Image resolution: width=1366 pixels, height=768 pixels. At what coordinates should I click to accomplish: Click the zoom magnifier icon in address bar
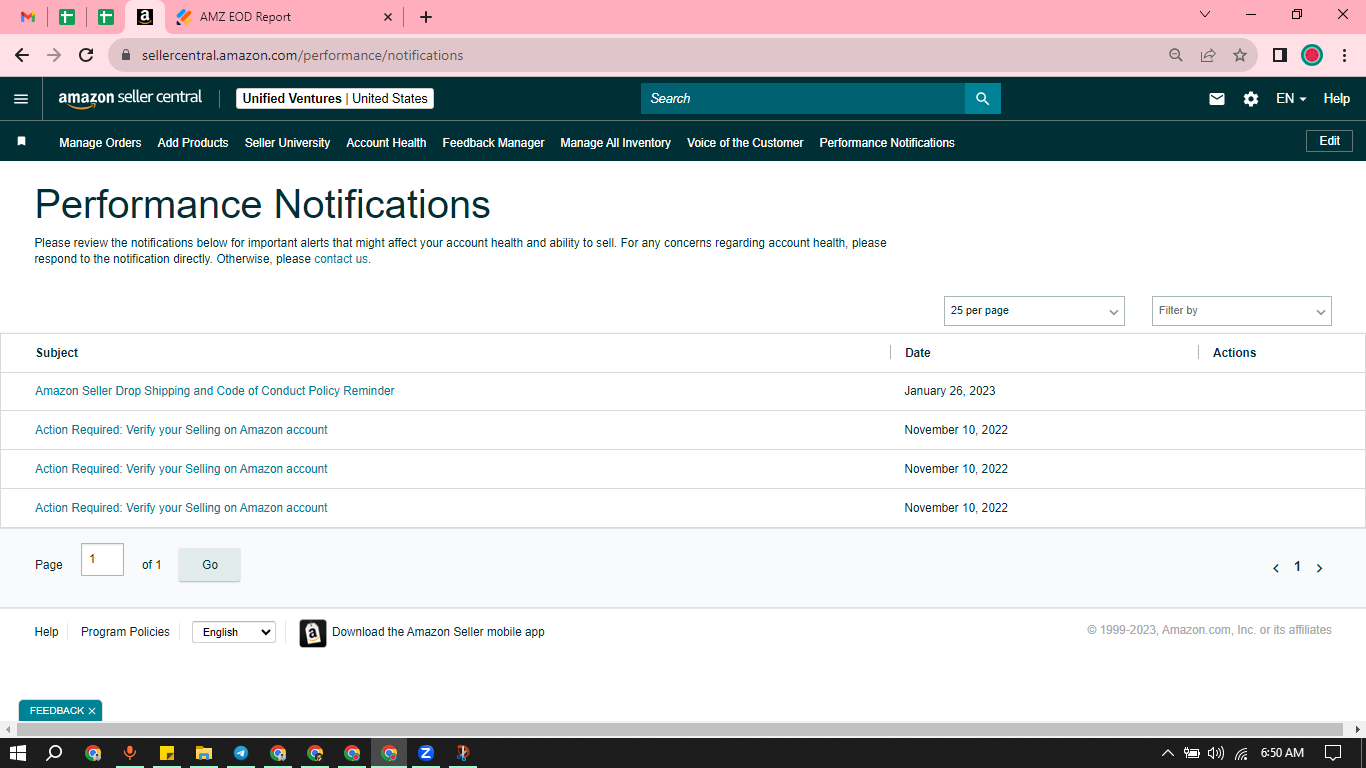1176,55
